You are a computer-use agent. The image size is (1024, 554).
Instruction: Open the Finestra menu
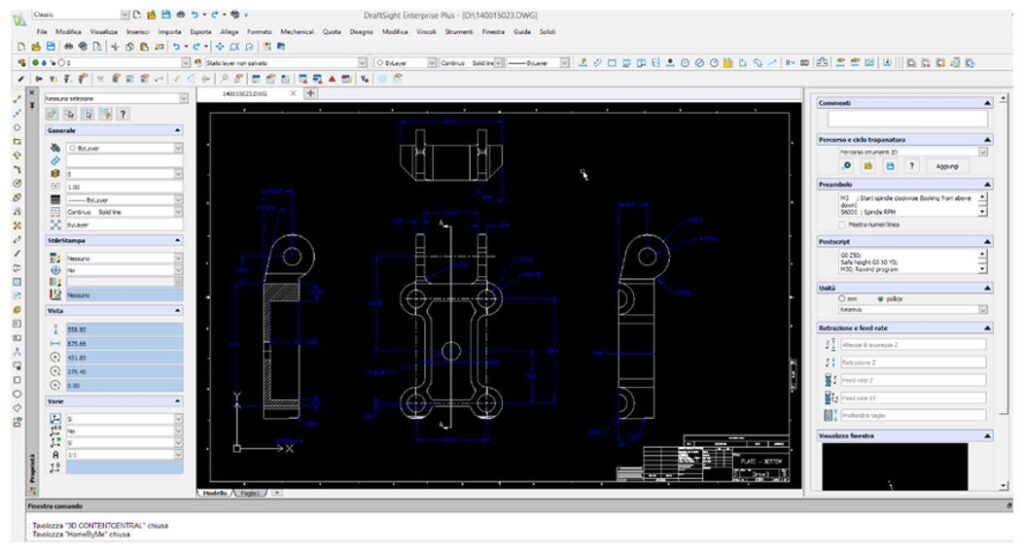coord(493,31)
